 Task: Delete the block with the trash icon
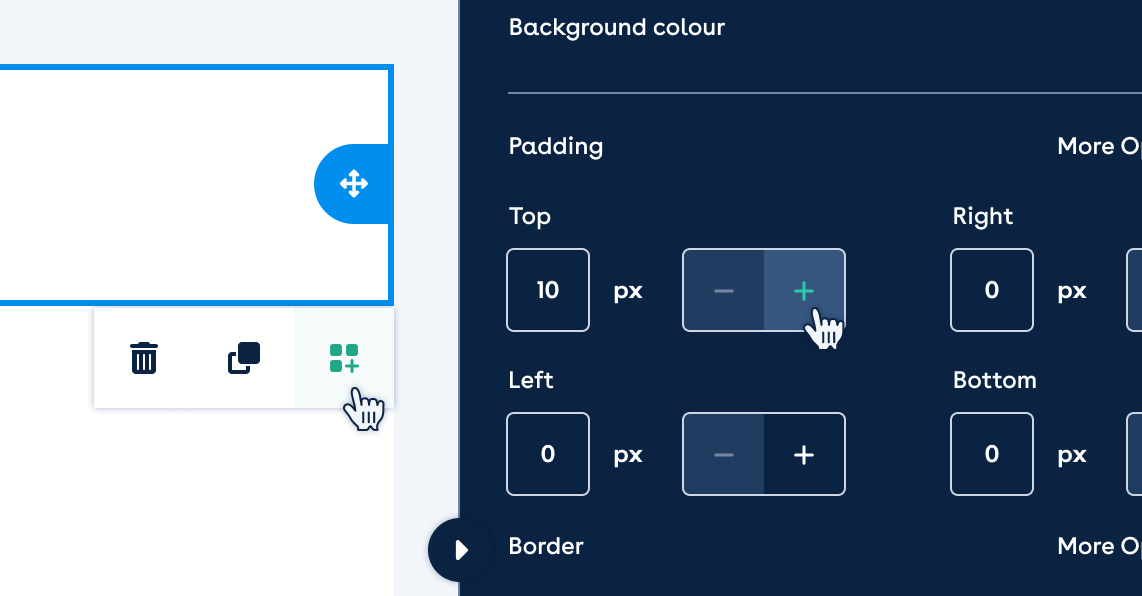[x=143, y=358]
